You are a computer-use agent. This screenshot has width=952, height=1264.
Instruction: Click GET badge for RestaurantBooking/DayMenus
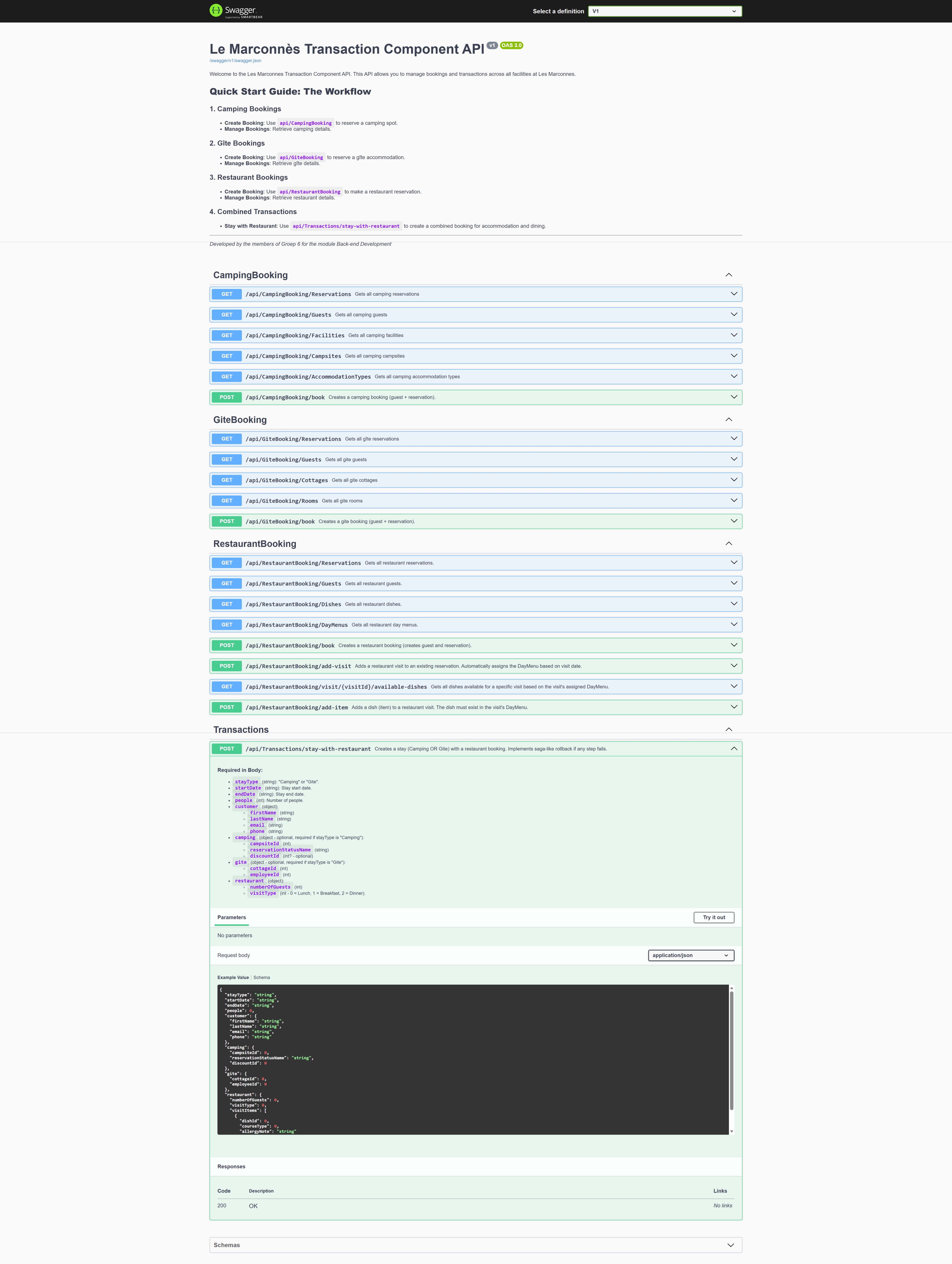pyautogui.click(x=227, y=625)
